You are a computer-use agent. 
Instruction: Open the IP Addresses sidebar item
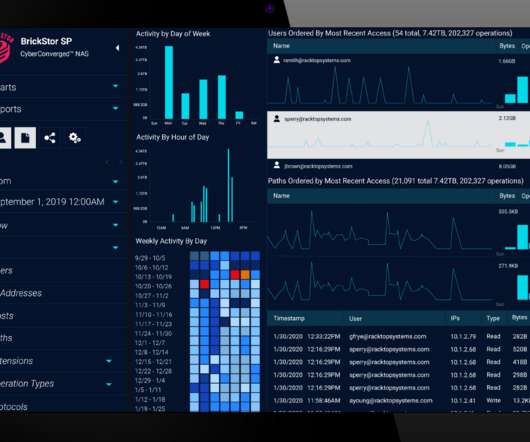pyautogui.click(x=21, y=293)
